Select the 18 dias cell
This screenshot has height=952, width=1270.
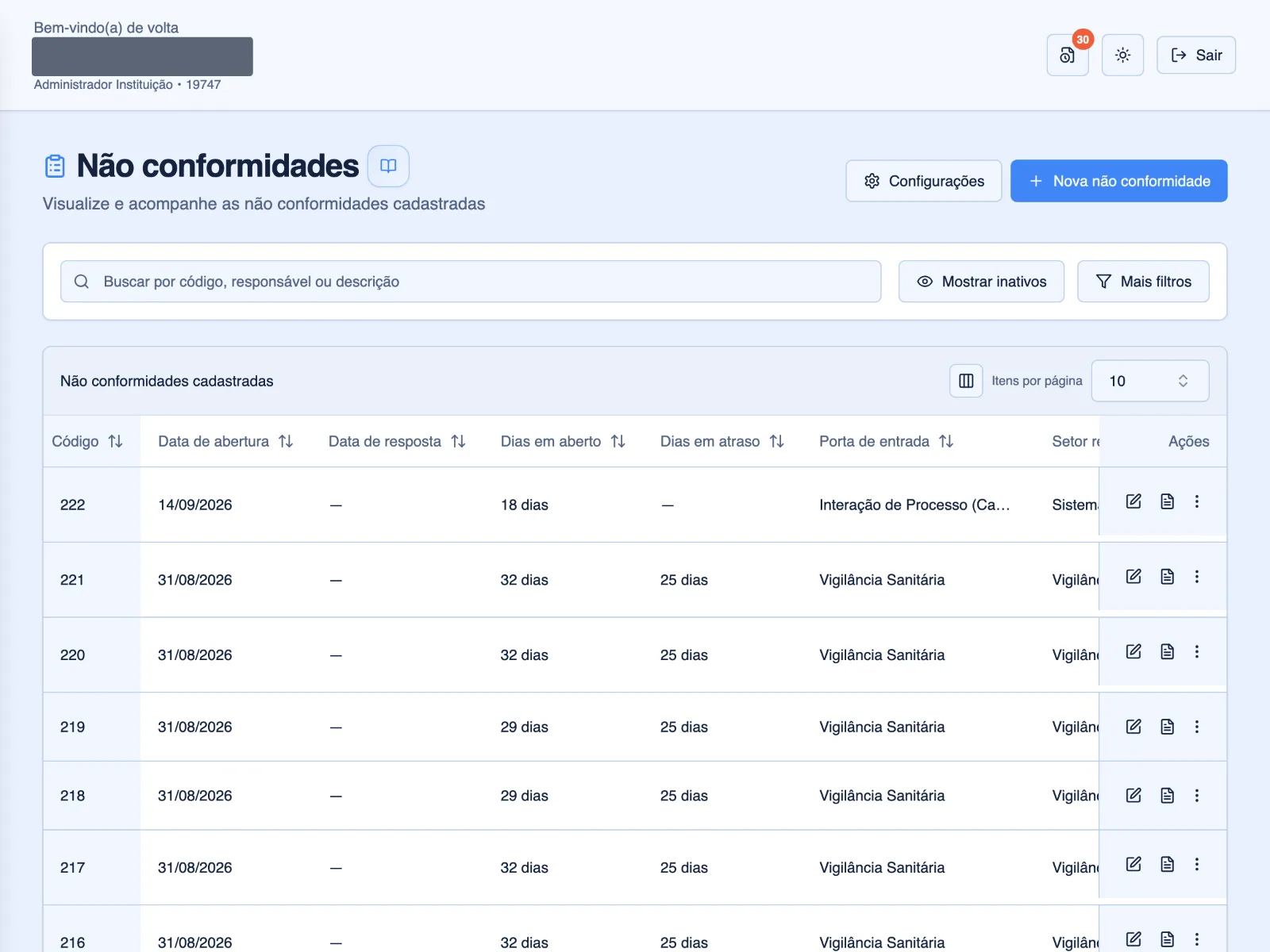click(x=525, y=505)
